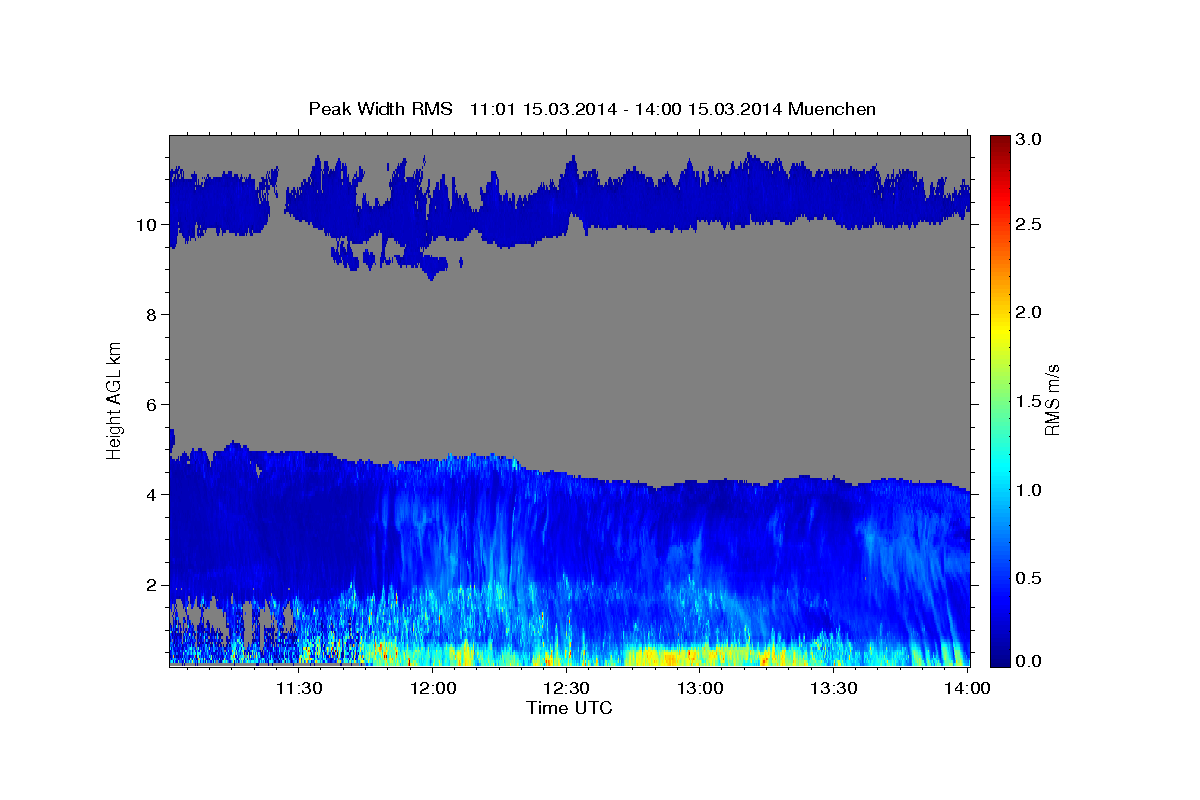Click the "Muenchen" location in title
This screenshot has height=800, width=1200.
click(x=832, y=108)
